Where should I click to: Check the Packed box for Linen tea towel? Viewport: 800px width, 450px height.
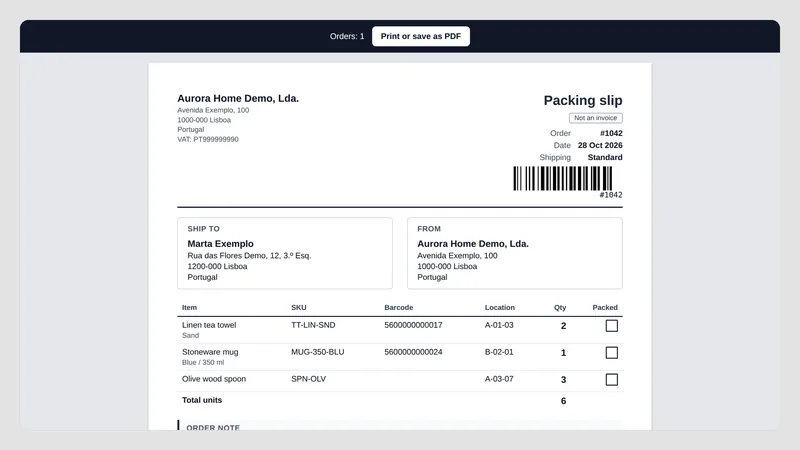pos(611,326)
